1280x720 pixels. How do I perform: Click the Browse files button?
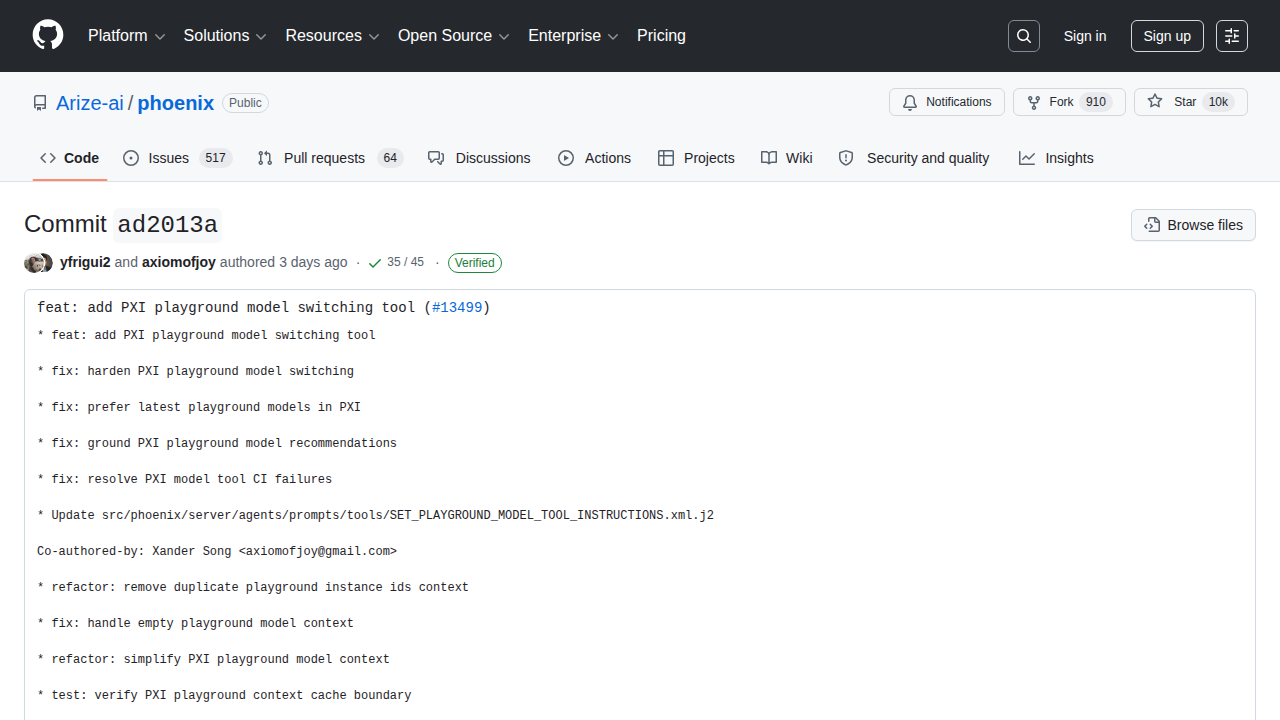pos(1193,225)
